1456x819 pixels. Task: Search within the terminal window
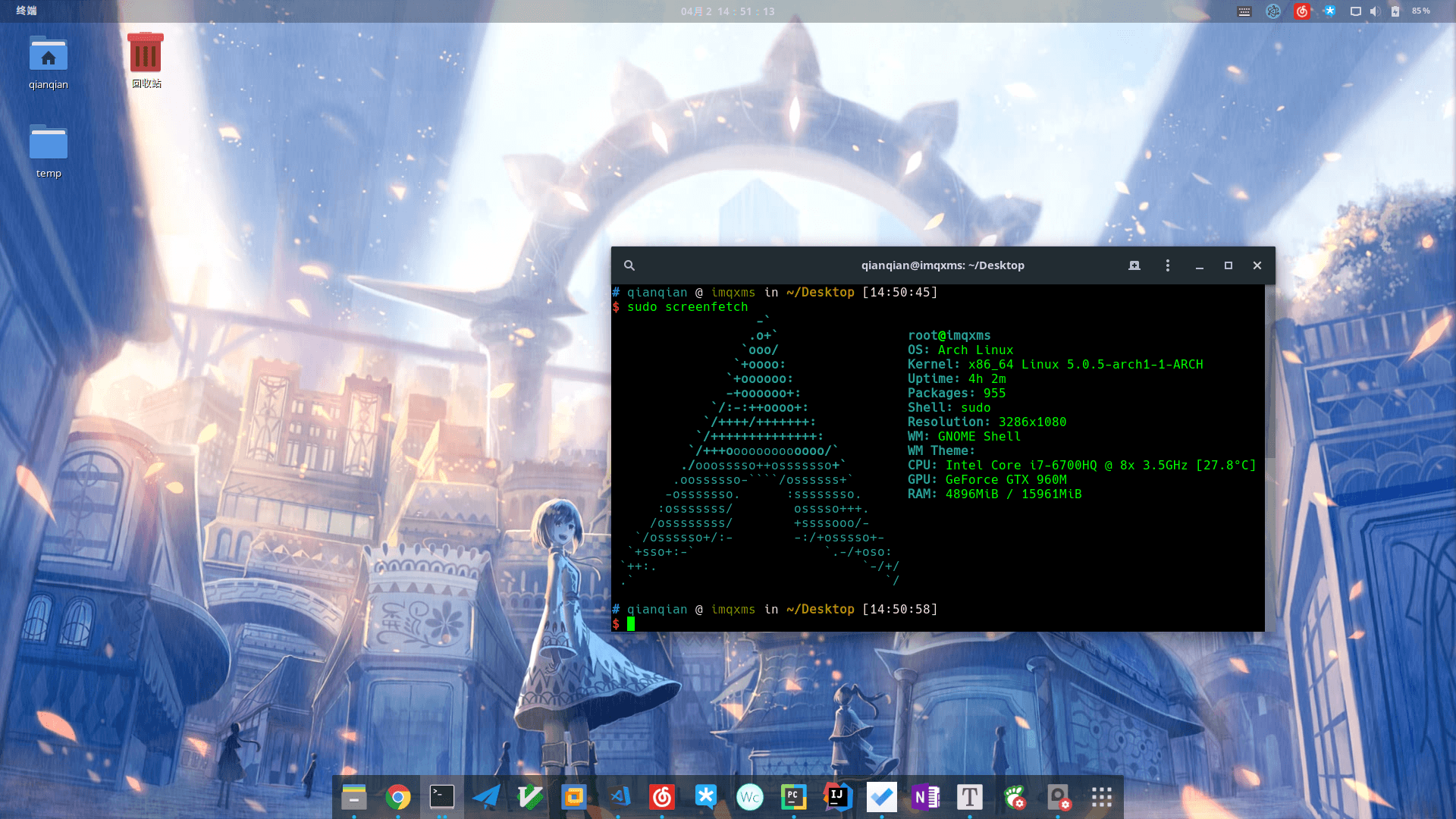pos(629,265)
